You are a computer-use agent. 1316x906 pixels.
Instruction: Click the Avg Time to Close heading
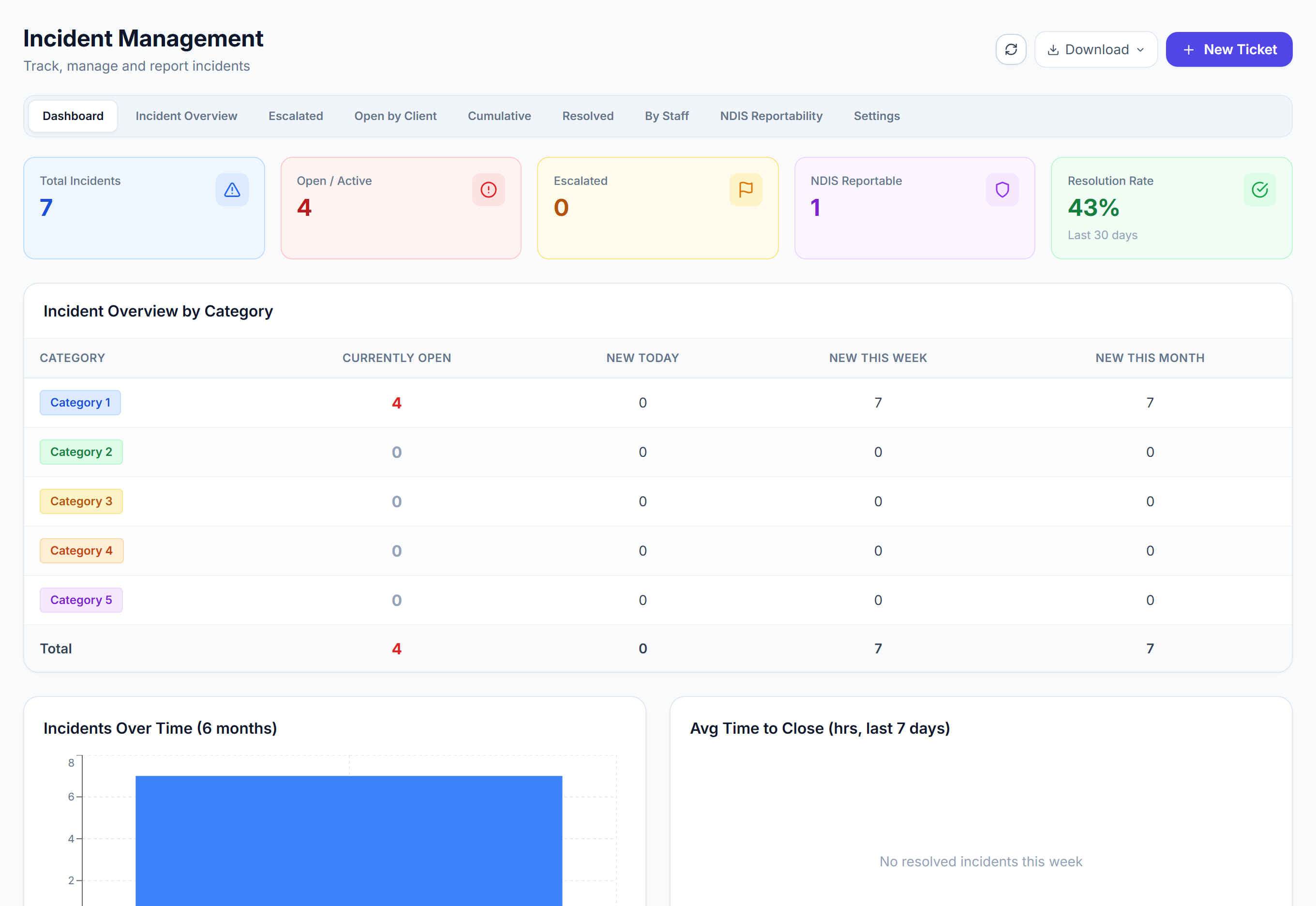[820, 728]
